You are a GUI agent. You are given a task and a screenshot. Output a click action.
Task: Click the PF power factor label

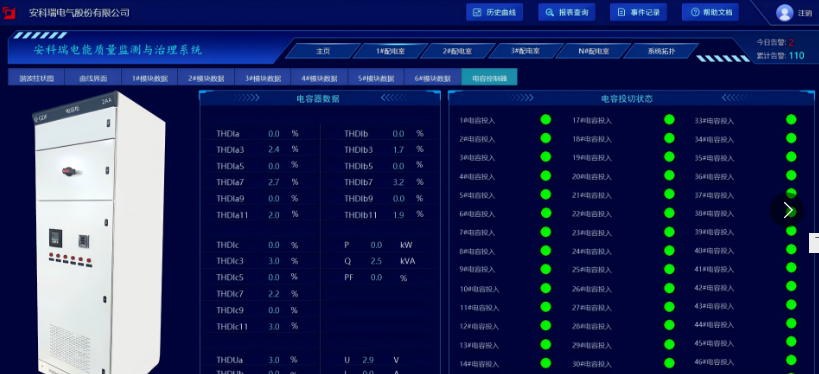[349, 277]
